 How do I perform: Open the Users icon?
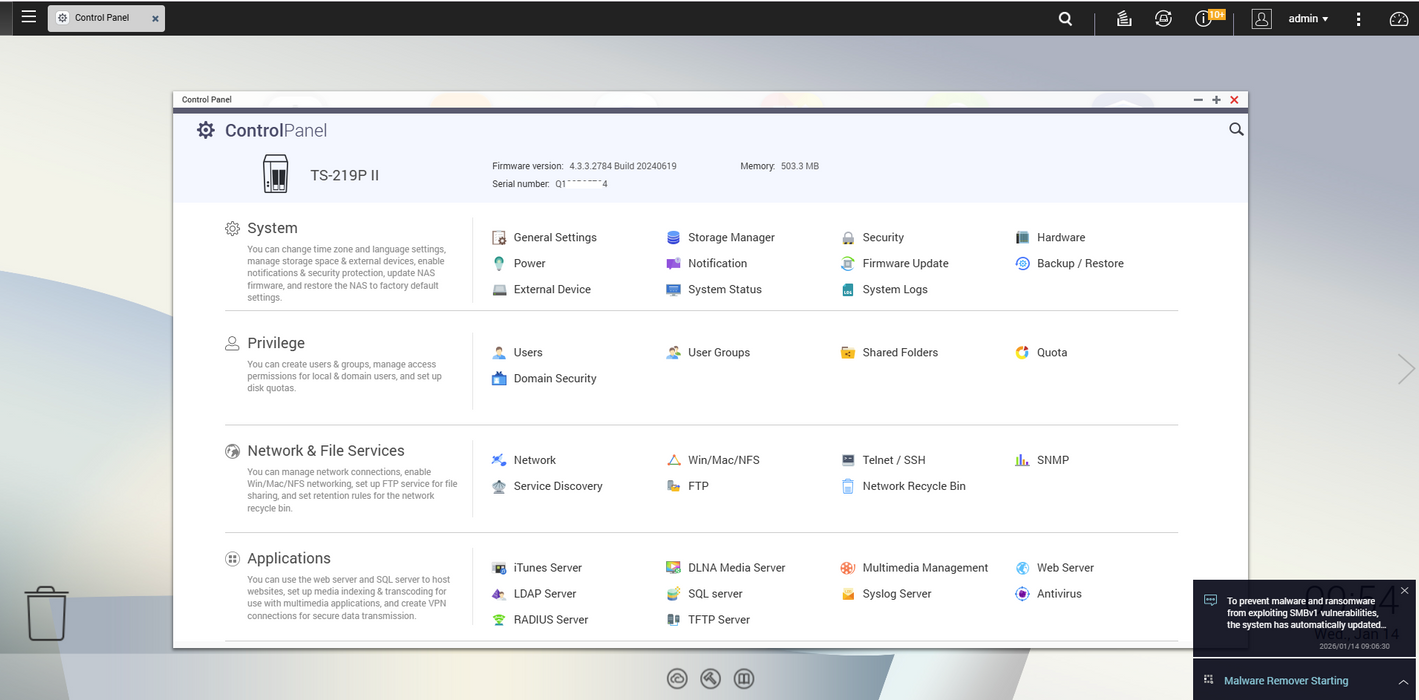pyautogui.click(x=499, y=353)
